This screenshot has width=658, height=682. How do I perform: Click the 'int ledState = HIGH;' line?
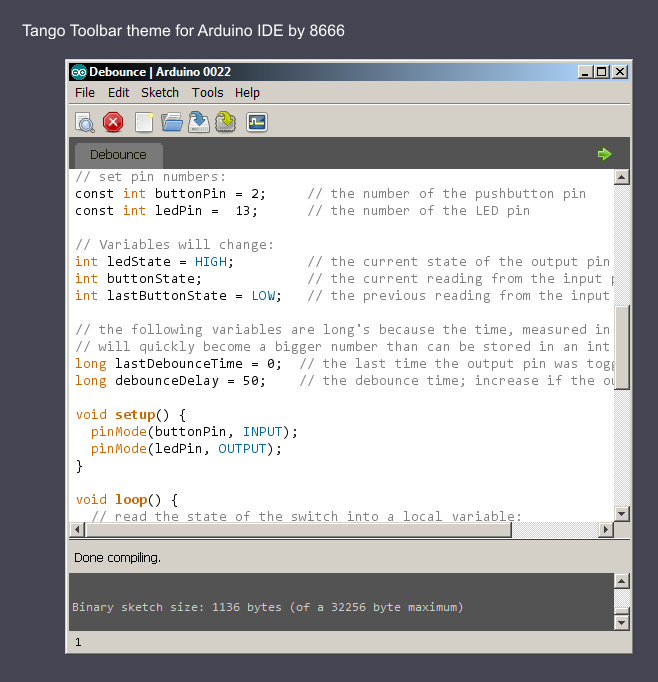click(154, 262)
